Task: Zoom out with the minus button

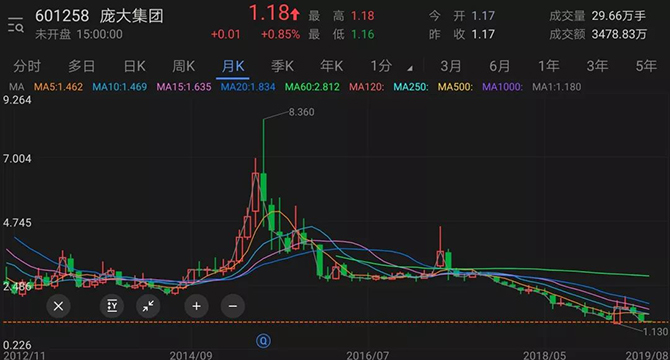Action: click(x=233, y=306)
